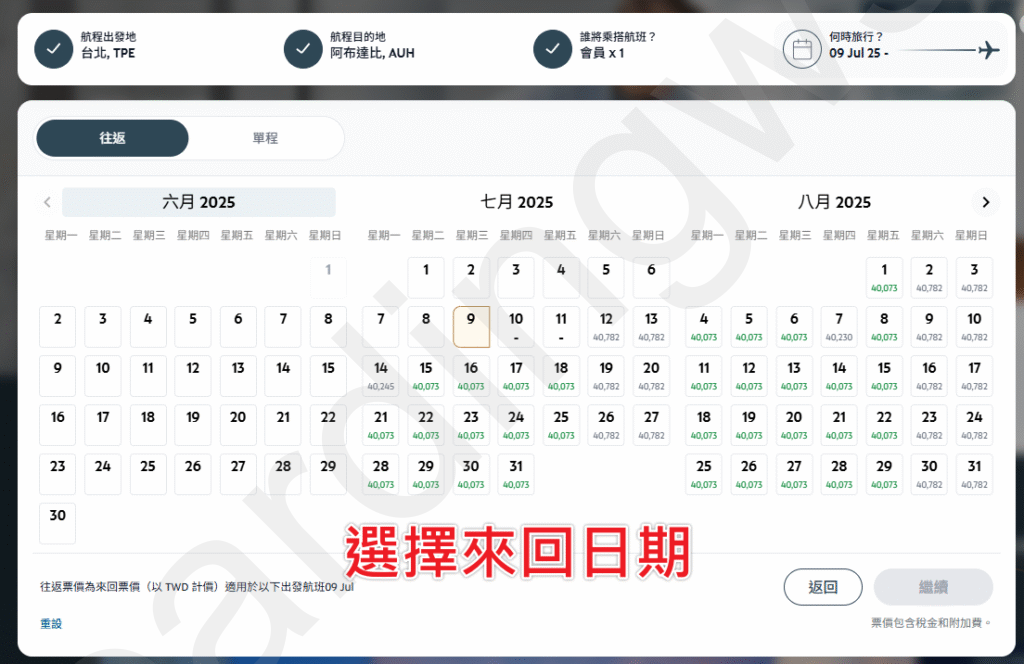Edit the 會員 x 1 passenger field

pos(617,45)
